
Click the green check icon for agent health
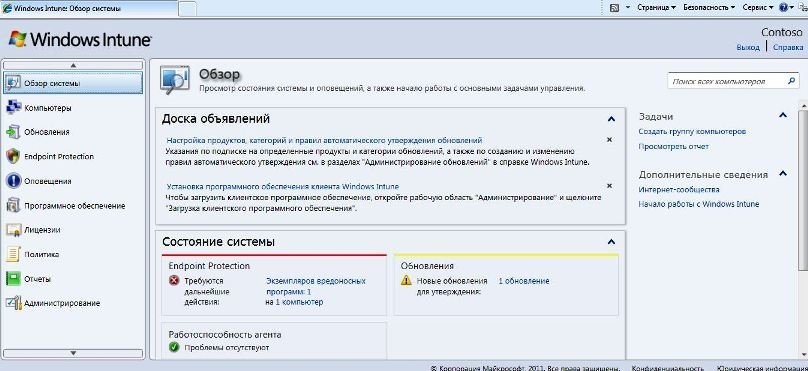tap(174, 347)
